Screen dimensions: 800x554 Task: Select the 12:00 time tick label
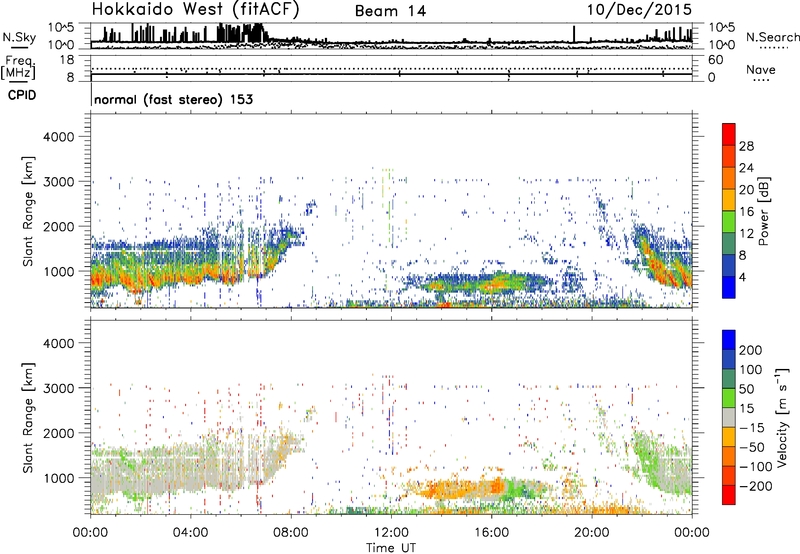[391, 533]
